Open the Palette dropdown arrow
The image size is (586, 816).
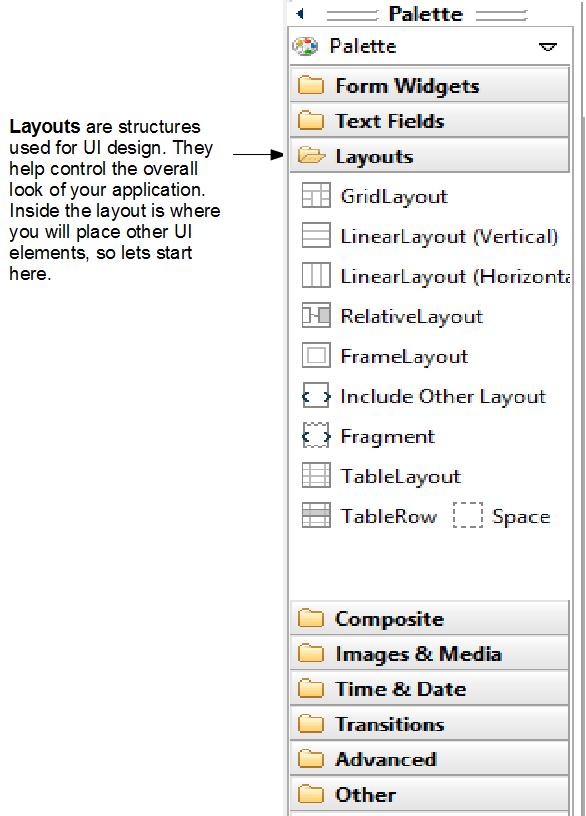tap(548, 47)
